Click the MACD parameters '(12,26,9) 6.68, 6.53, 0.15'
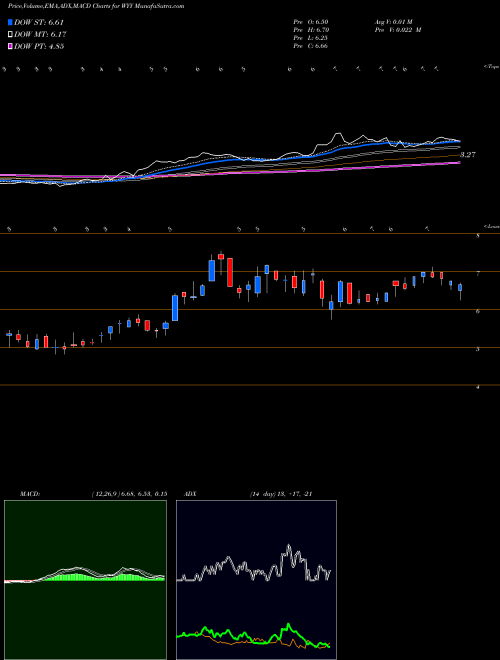This screenshot has width=500, height=660. 129,494
